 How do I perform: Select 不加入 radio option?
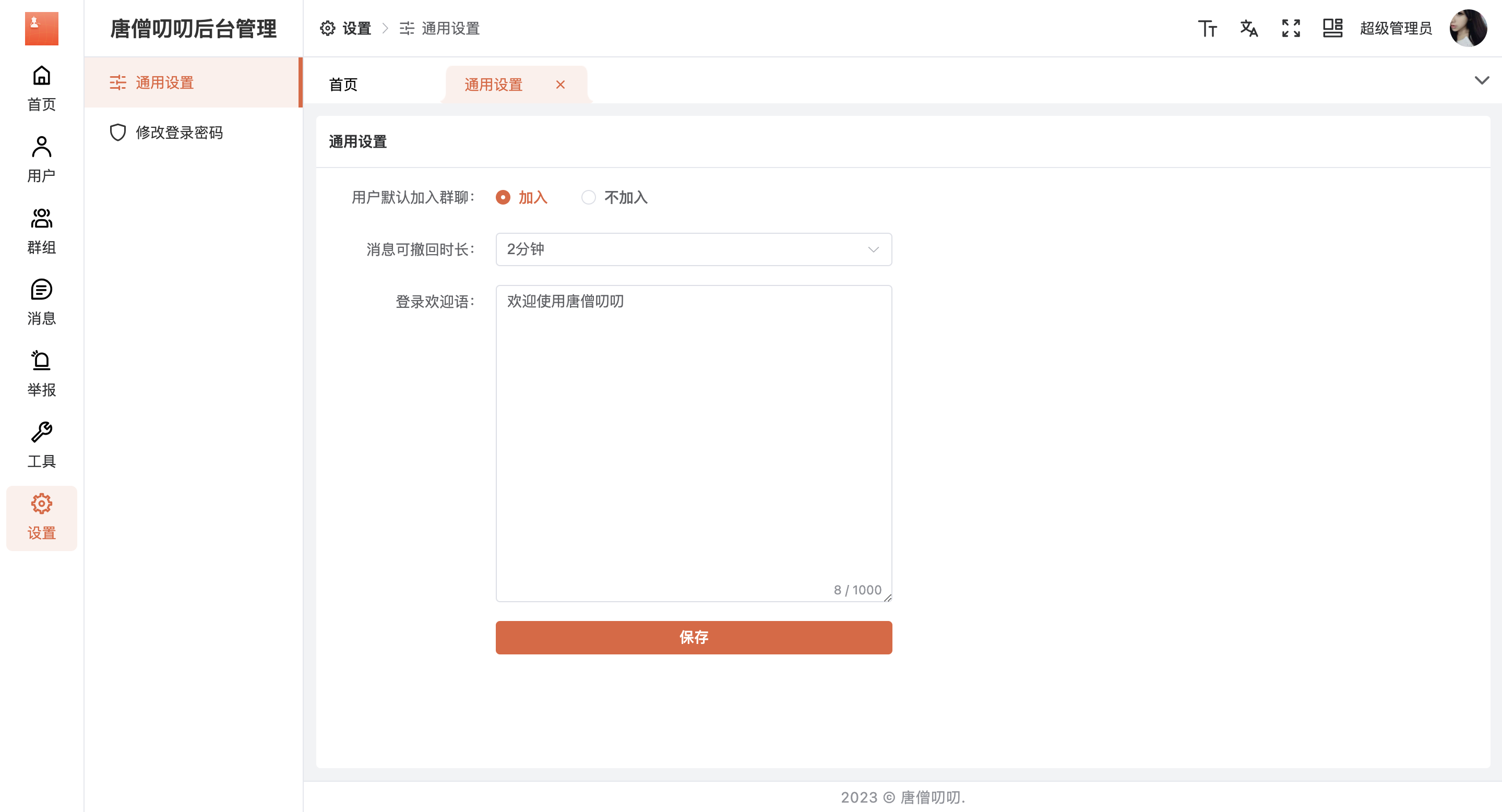pyautogui.click(x=615, y=197)
